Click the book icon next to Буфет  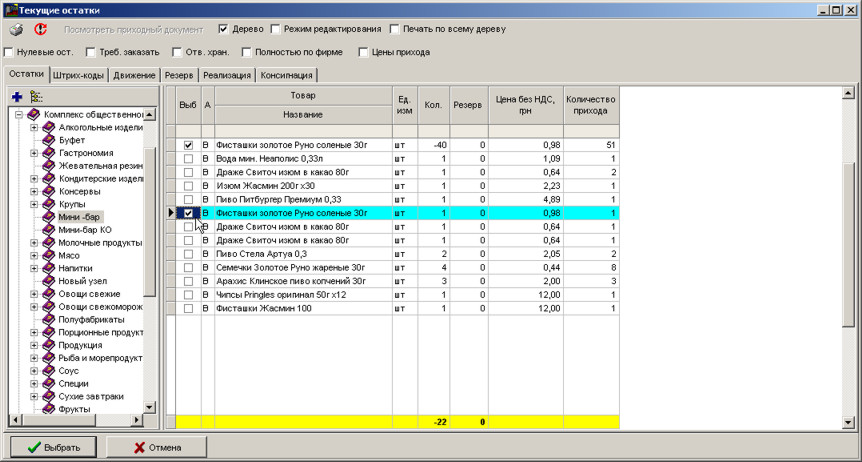coord(49,141)
